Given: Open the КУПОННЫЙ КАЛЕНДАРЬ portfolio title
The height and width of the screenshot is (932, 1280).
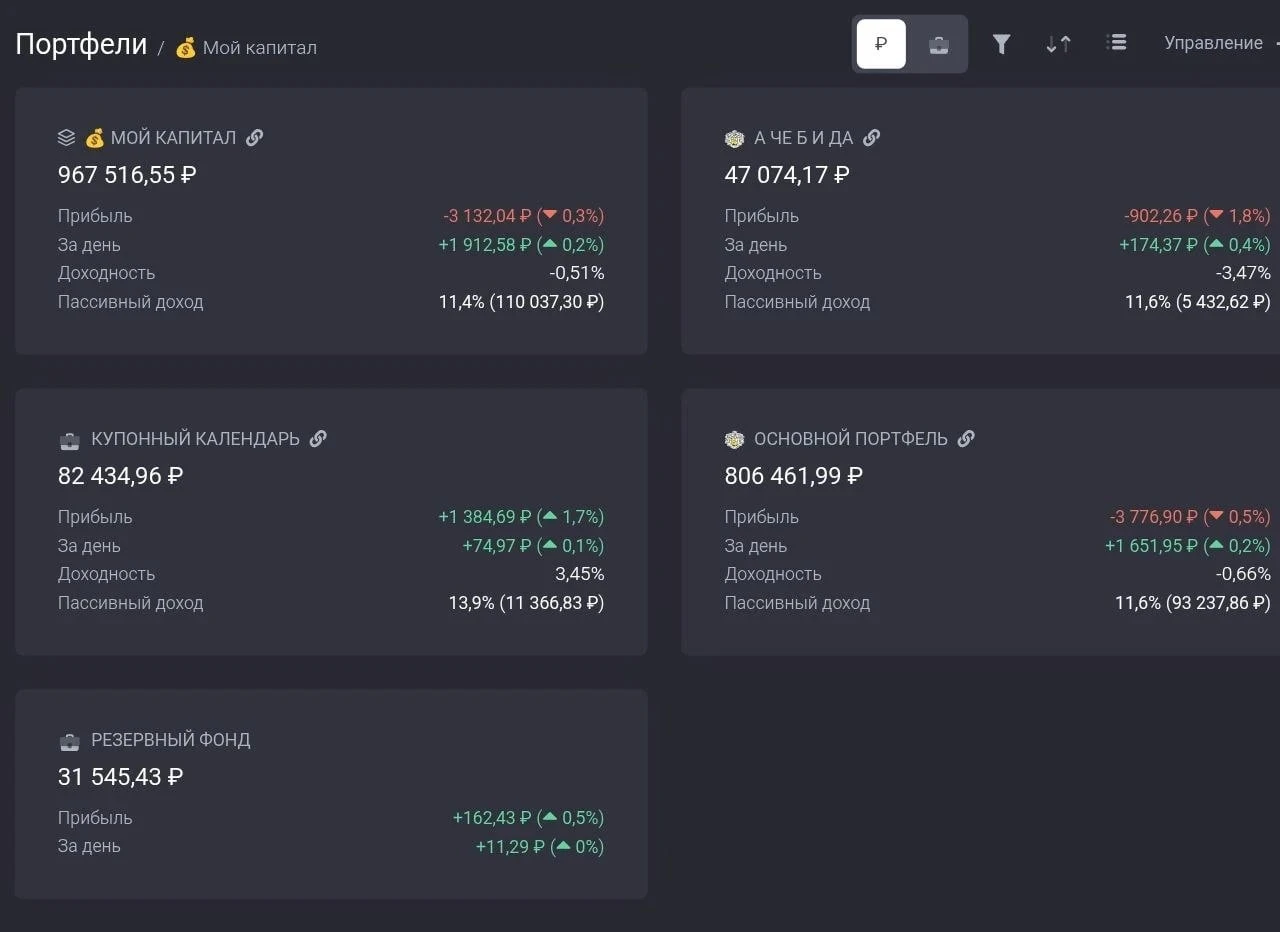Looking at the screenshot, I should 195,439.
